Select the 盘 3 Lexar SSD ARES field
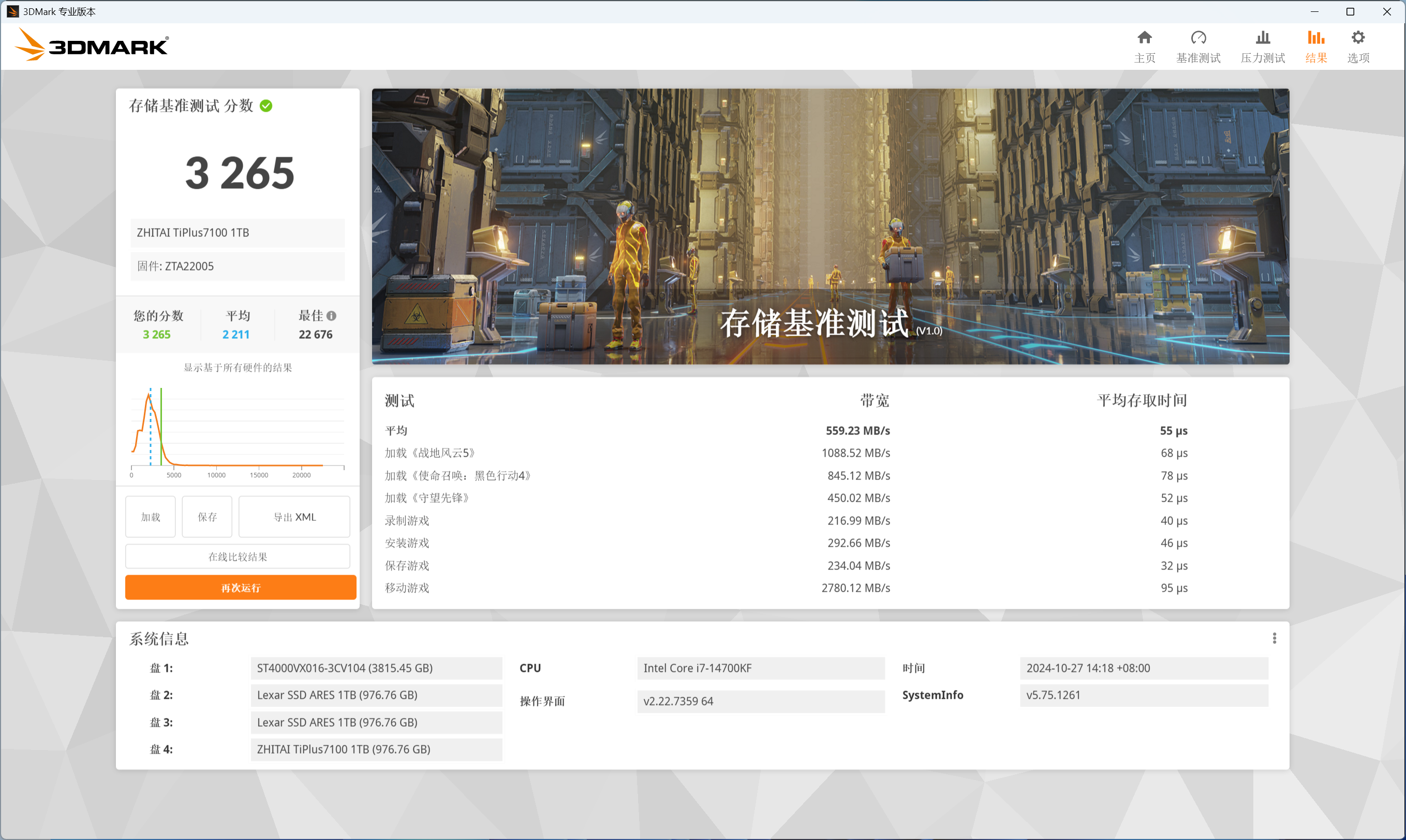Image resolution: width=1406 pixels, height=840 pixels. click(376, 722)
